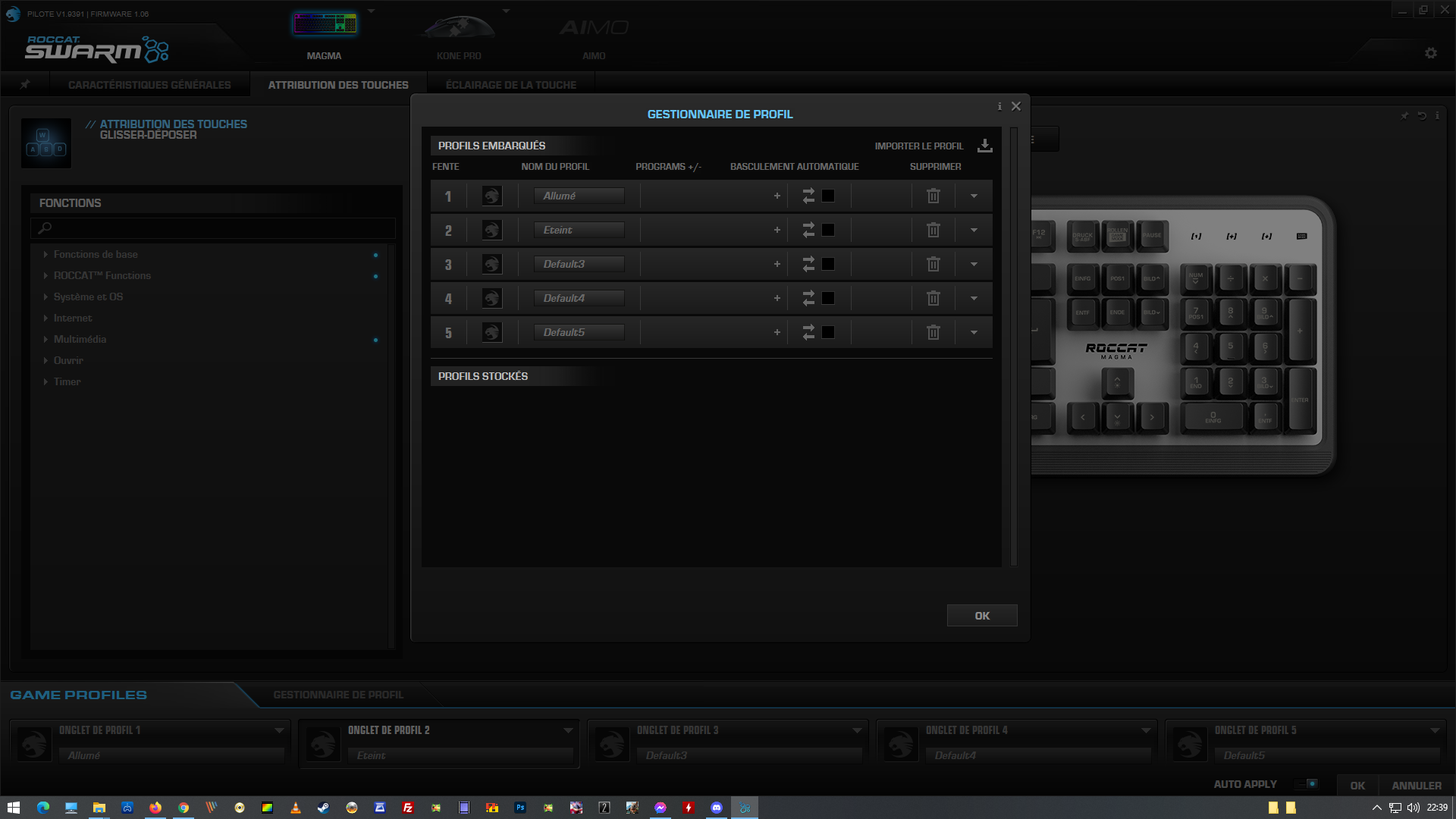This screenshot has height=819, width=1456.
Task: Delete profile Default3 with trash icon
Action: click(x=934, y=264)
